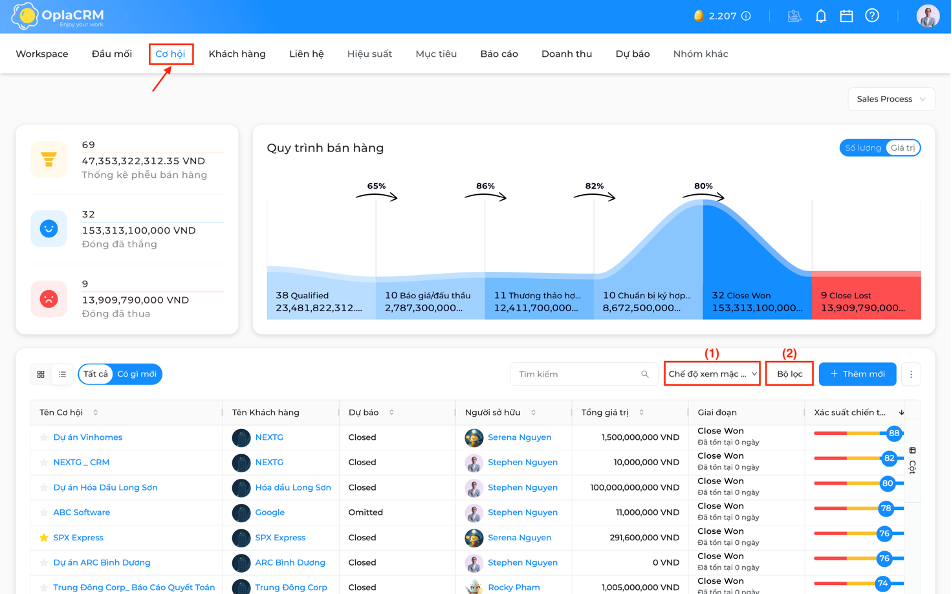952x594 pixels.
Task: Unstar the SPX Express opportunity
Action: coord(44,538)
